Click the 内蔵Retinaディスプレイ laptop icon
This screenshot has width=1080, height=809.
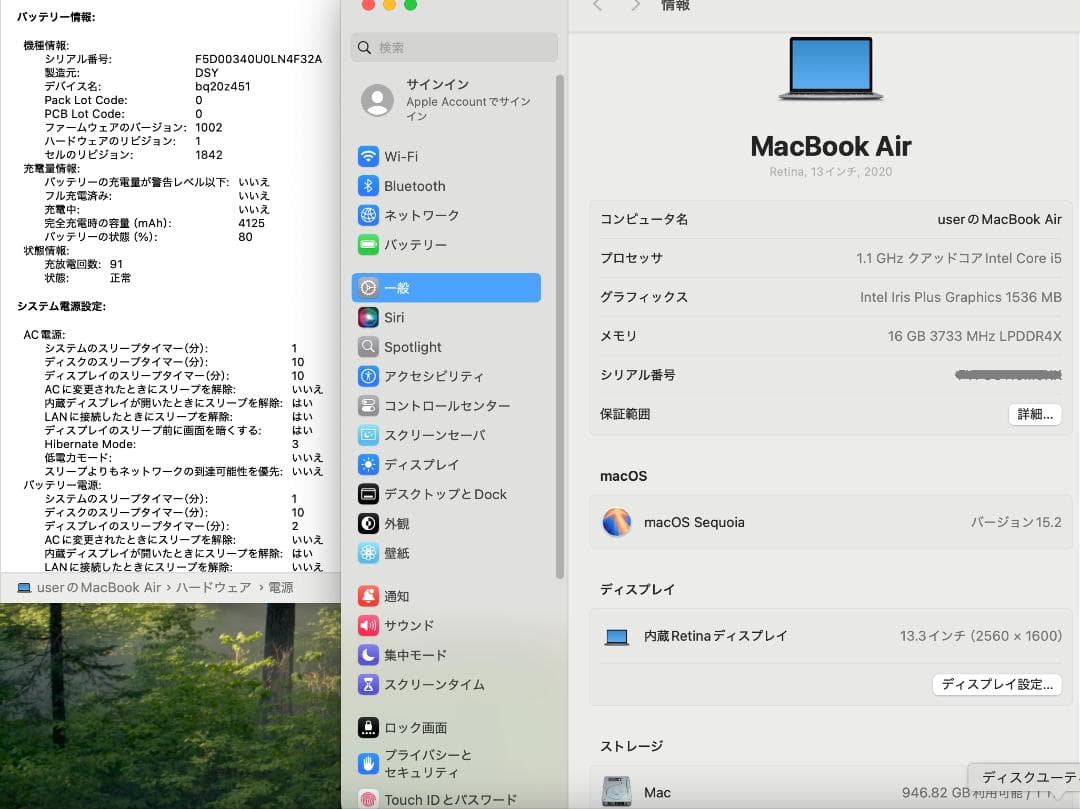pos(616,637)
